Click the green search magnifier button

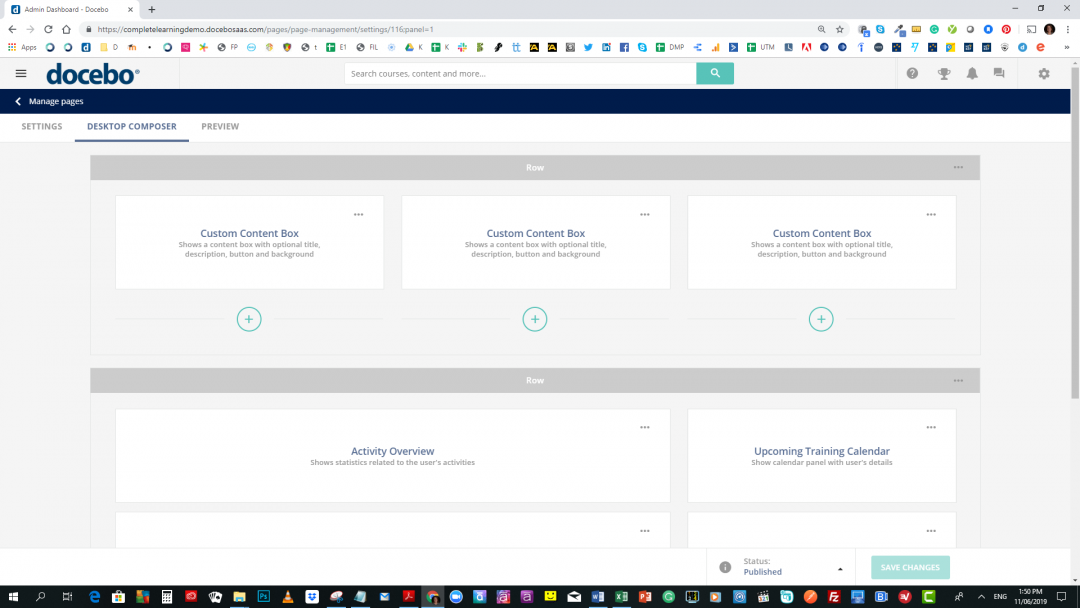click(x=714, y=73)
